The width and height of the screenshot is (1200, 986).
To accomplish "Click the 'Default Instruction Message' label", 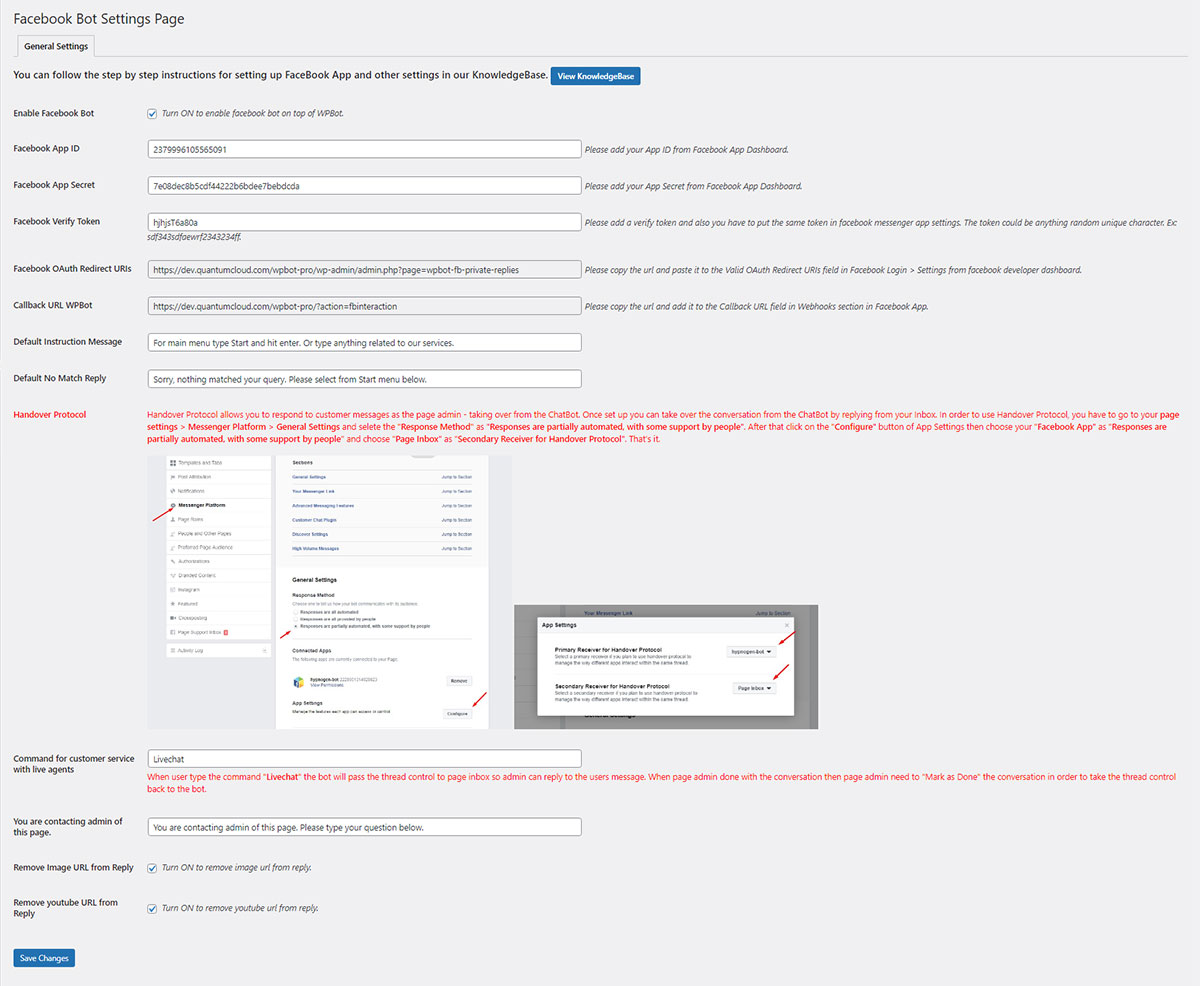I will [68, 341].
